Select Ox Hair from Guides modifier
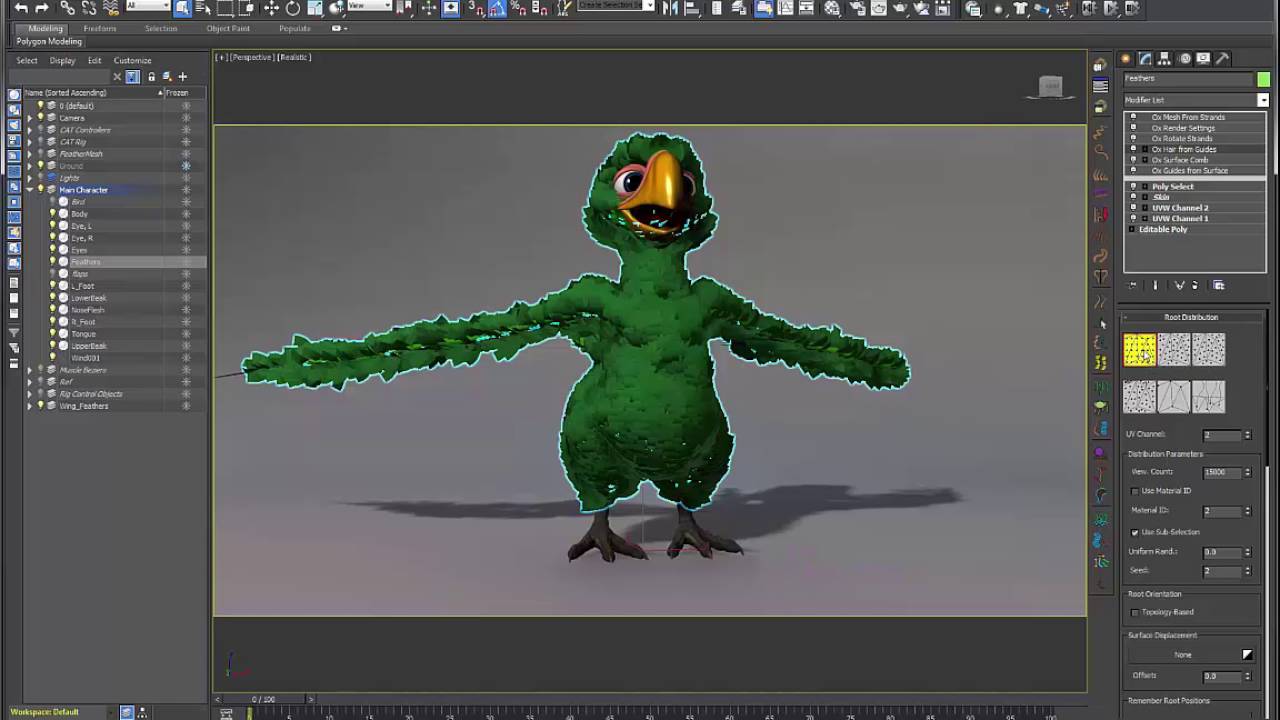Image resolution: width=1280 pixels, height=720 pixels. [1184, 149]
